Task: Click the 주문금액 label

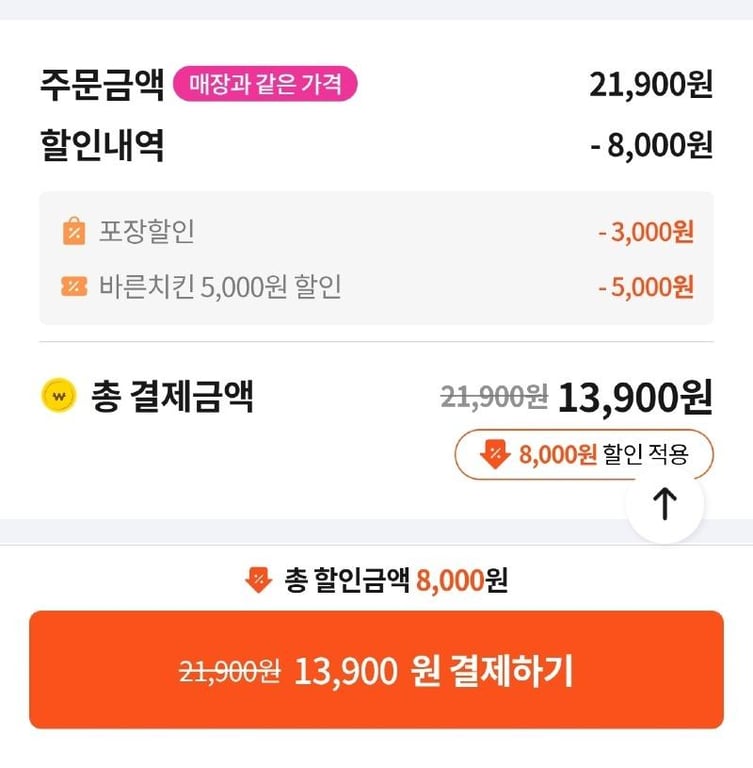Action: [102, 85]
